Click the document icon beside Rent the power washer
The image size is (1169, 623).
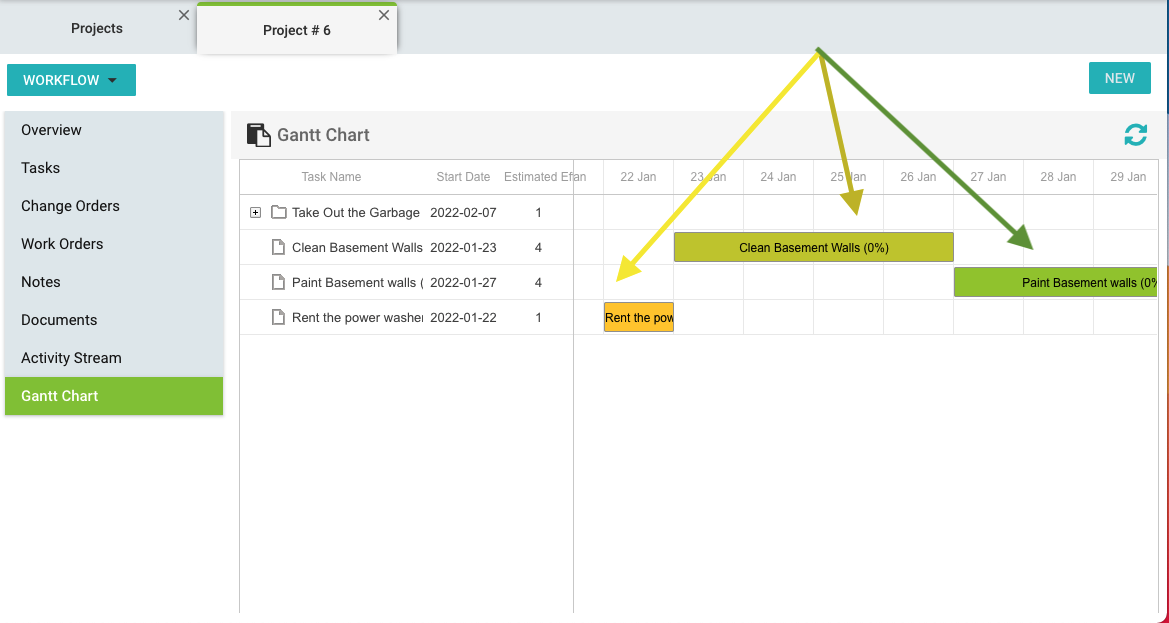279,317
